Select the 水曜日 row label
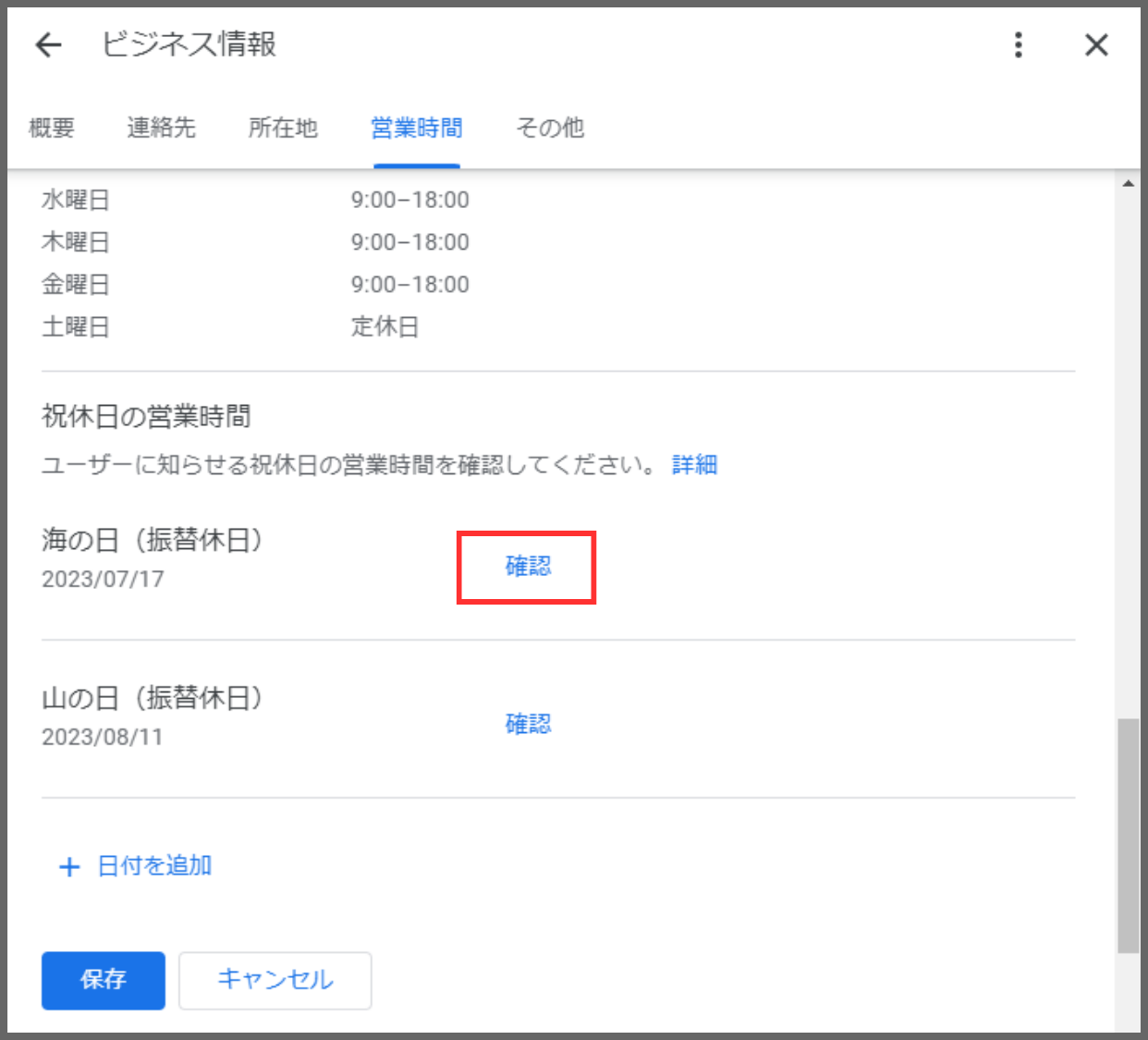The image size is (1148, 1040). click(76, 200)
